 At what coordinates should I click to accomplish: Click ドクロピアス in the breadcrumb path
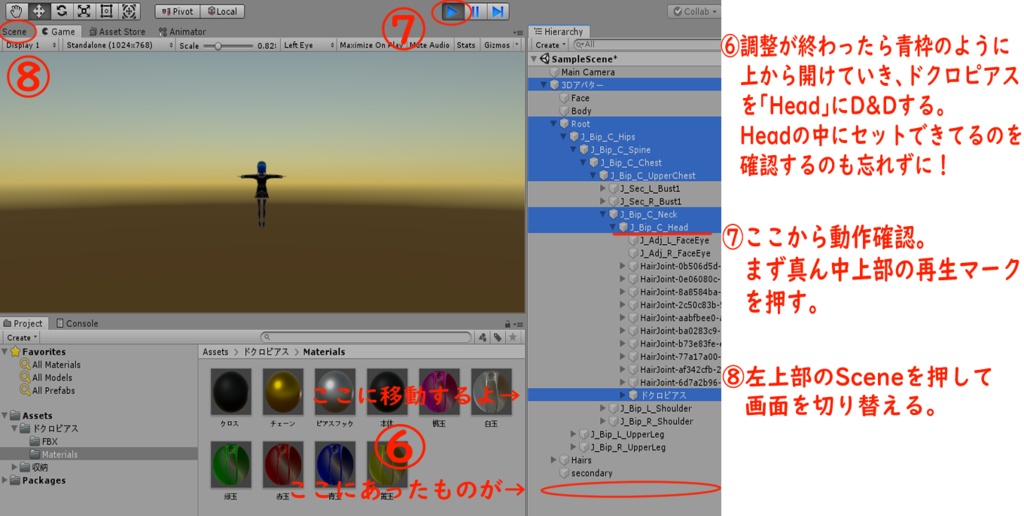pyautogui.click(x=266, y=352)
